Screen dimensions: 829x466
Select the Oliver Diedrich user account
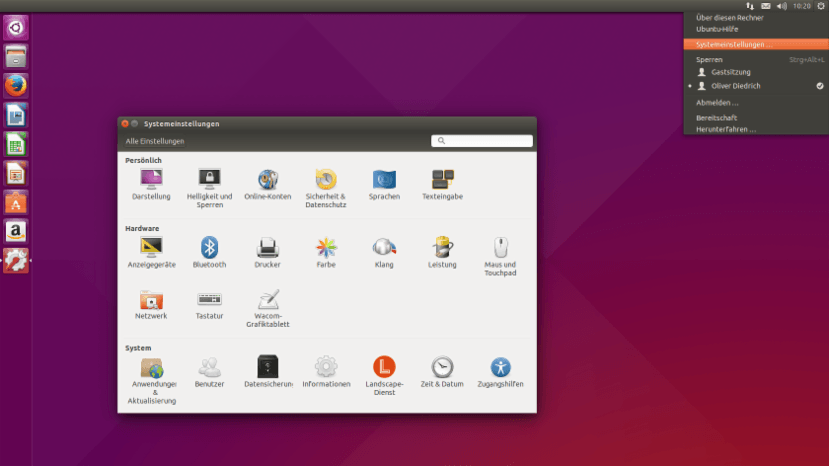coord(735,86)
